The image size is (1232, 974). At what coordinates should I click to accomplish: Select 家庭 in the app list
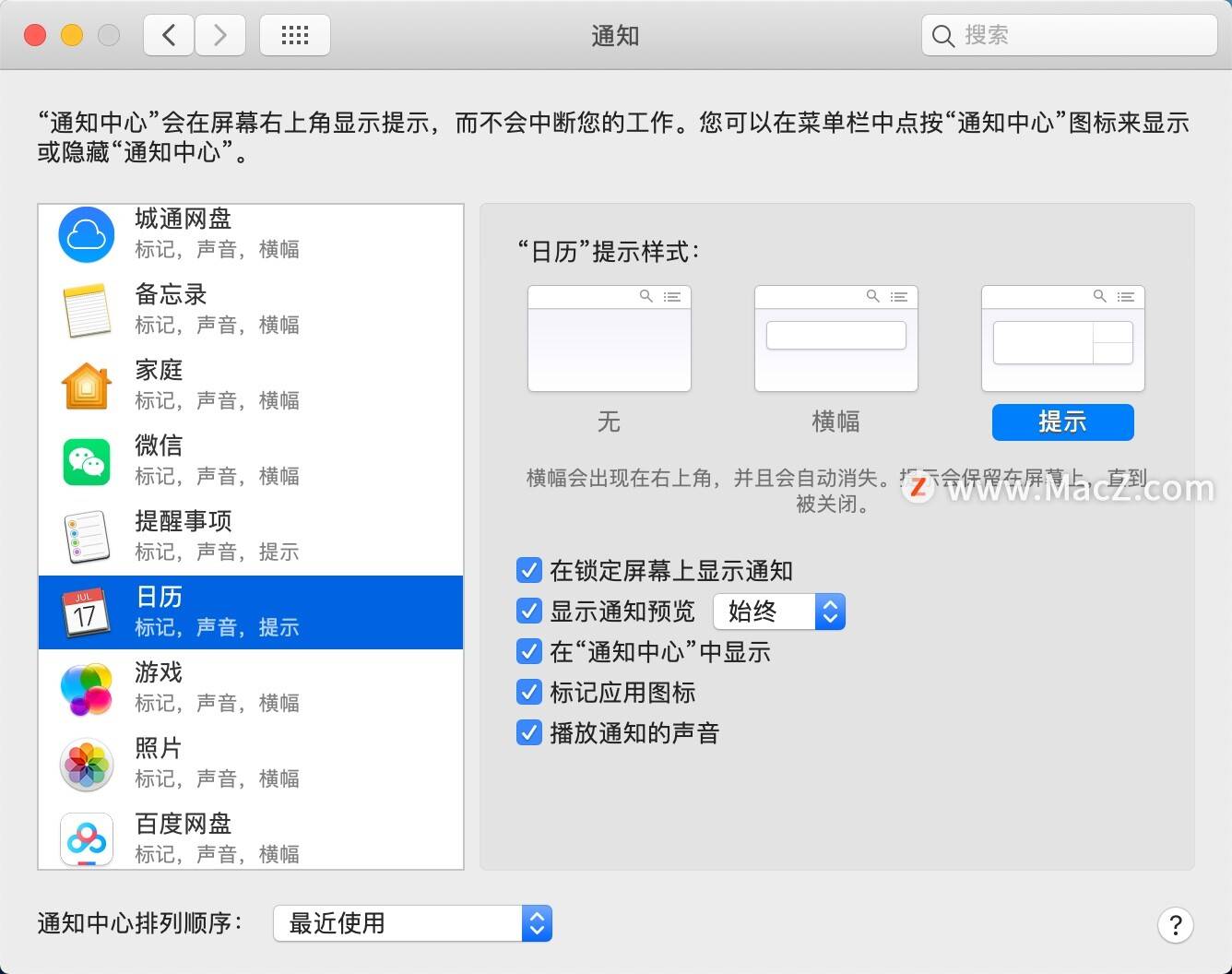click(251, 386)
